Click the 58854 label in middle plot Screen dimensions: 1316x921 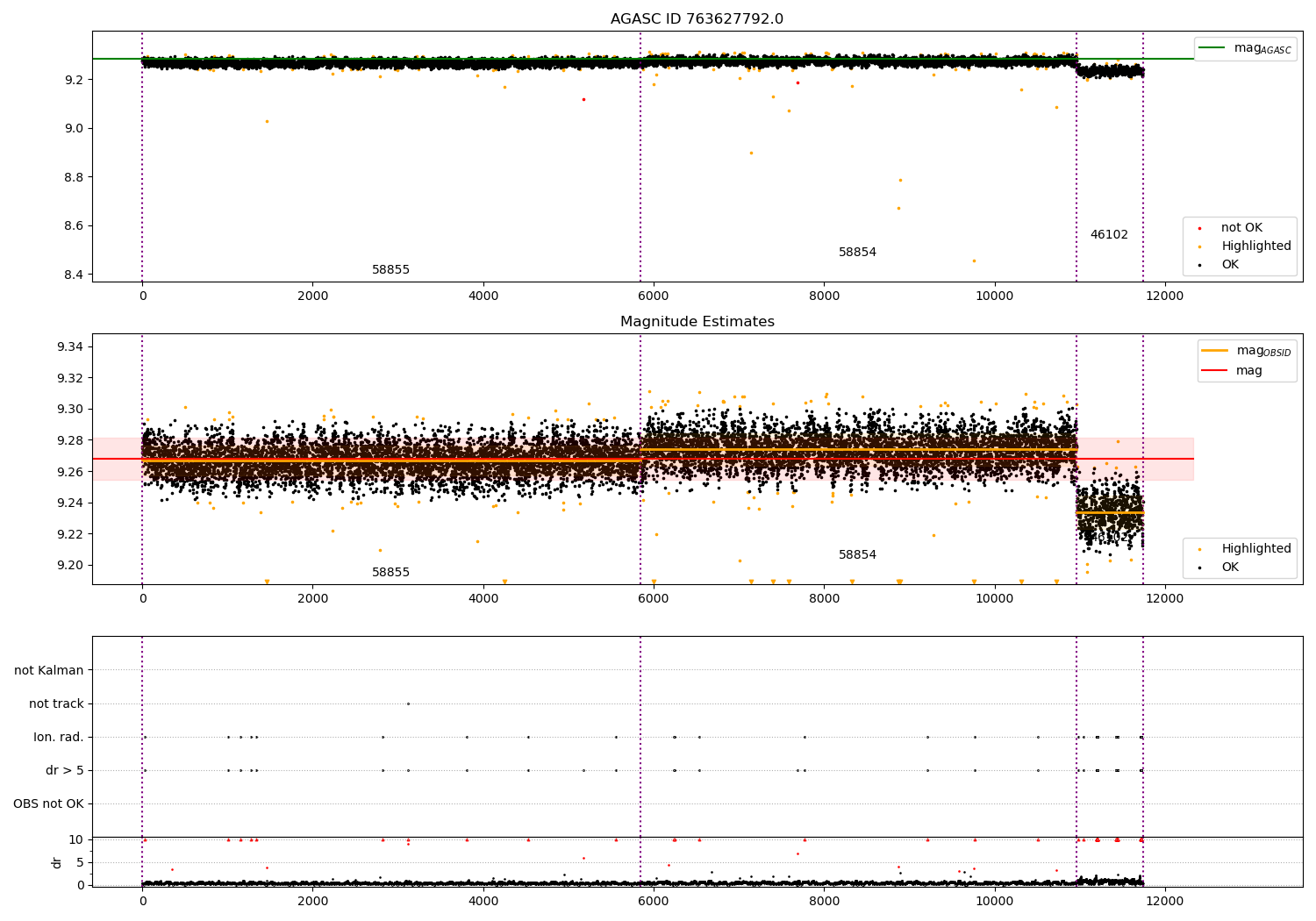click(857, 555)
